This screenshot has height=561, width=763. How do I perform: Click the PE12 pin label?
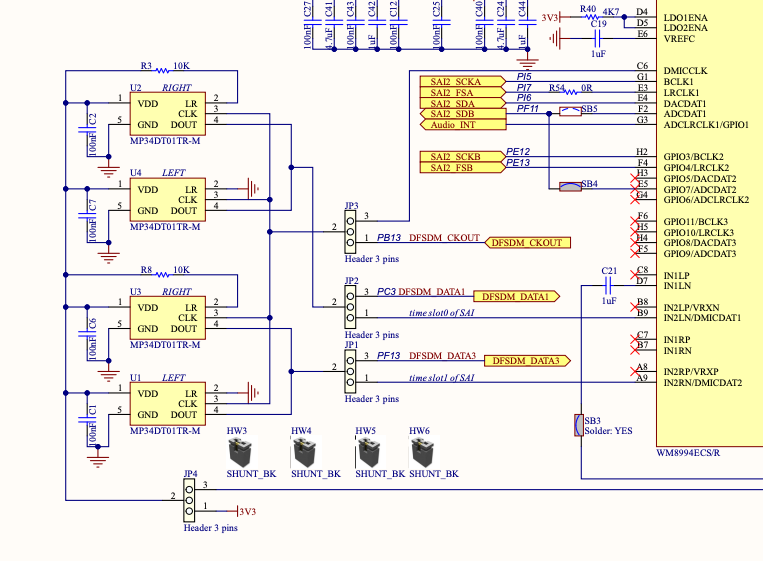pos(518,151)
